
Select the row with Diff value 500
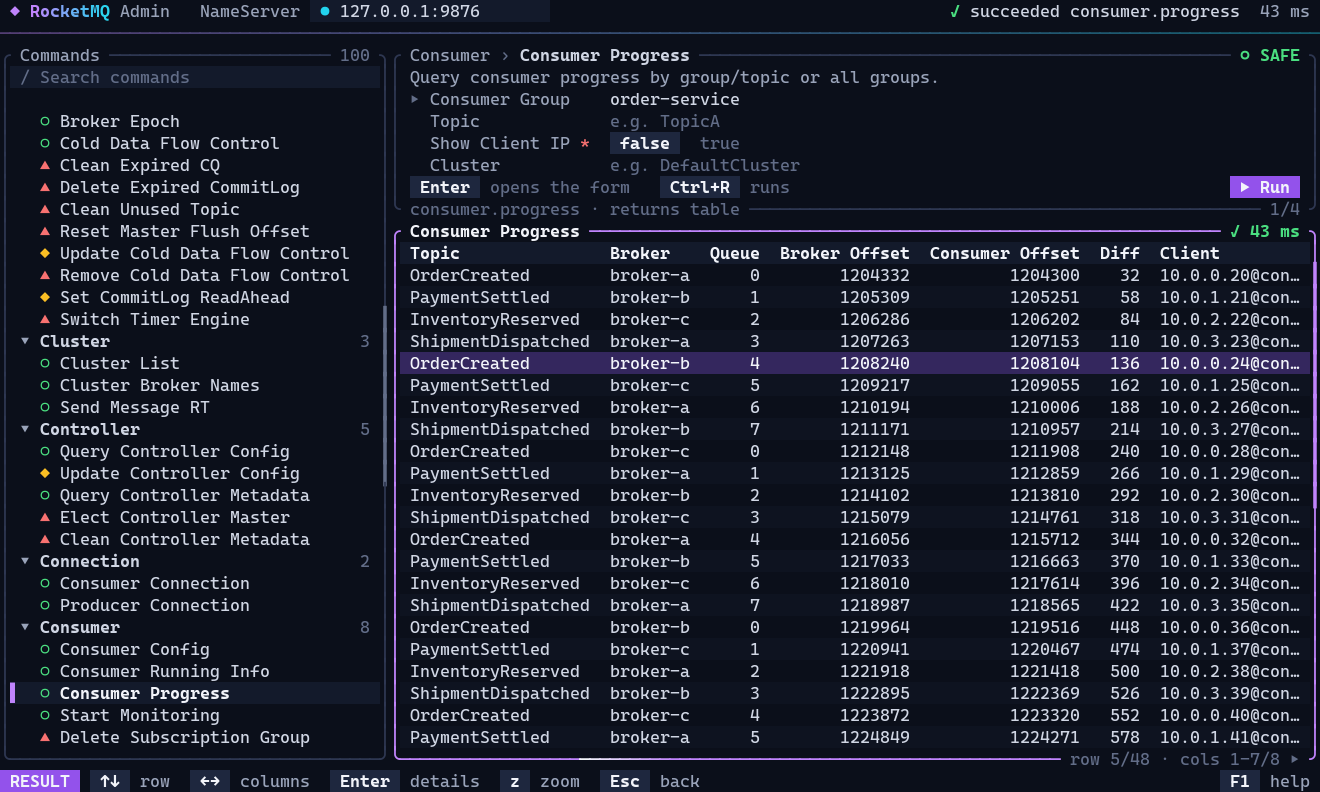tap(855, 672)
